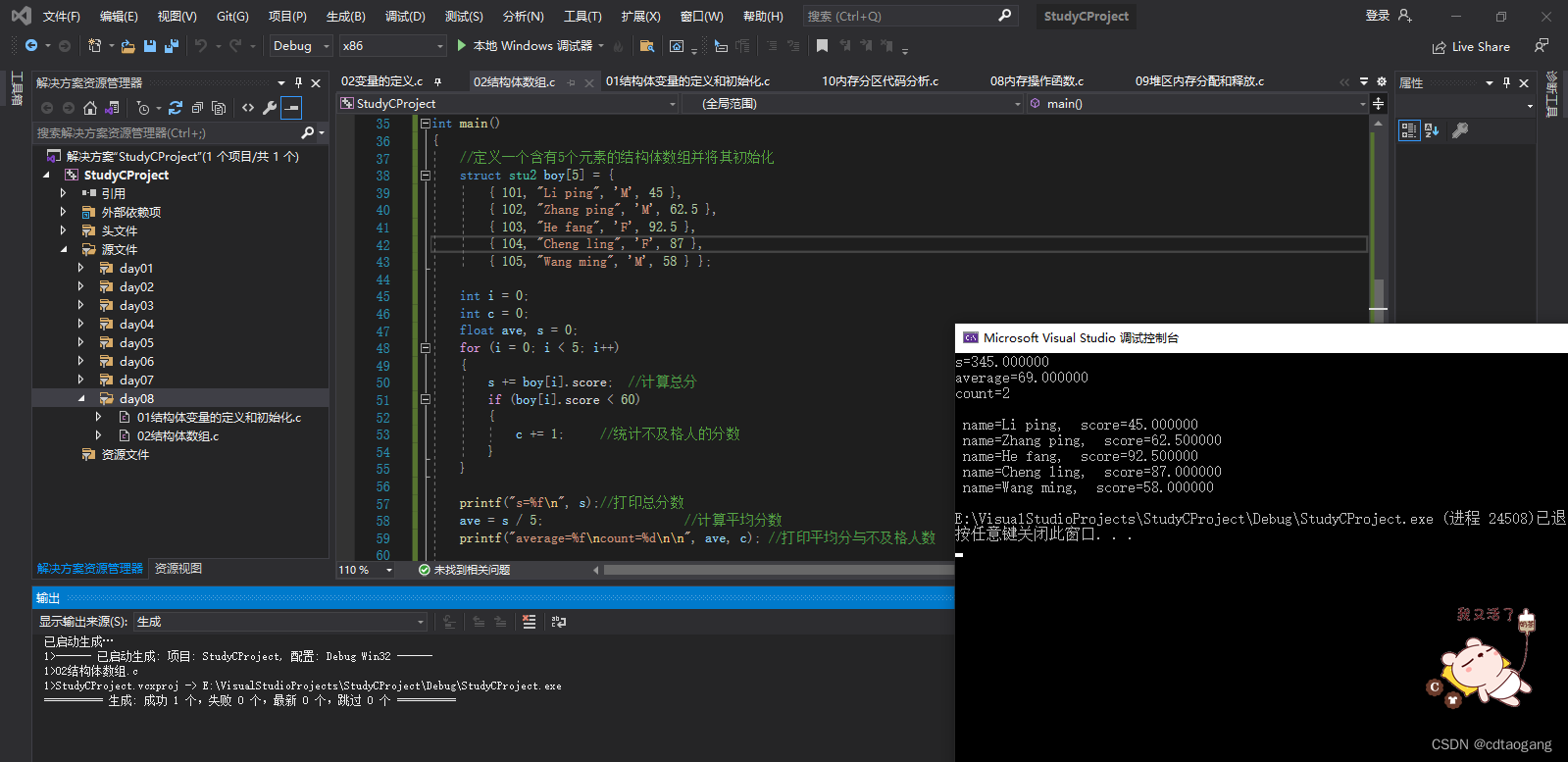Toggle auto-hide pin on Solution Explorer panel
Image resolution: width=1568 pixels, height=762 pixels.
pos(299,82)
